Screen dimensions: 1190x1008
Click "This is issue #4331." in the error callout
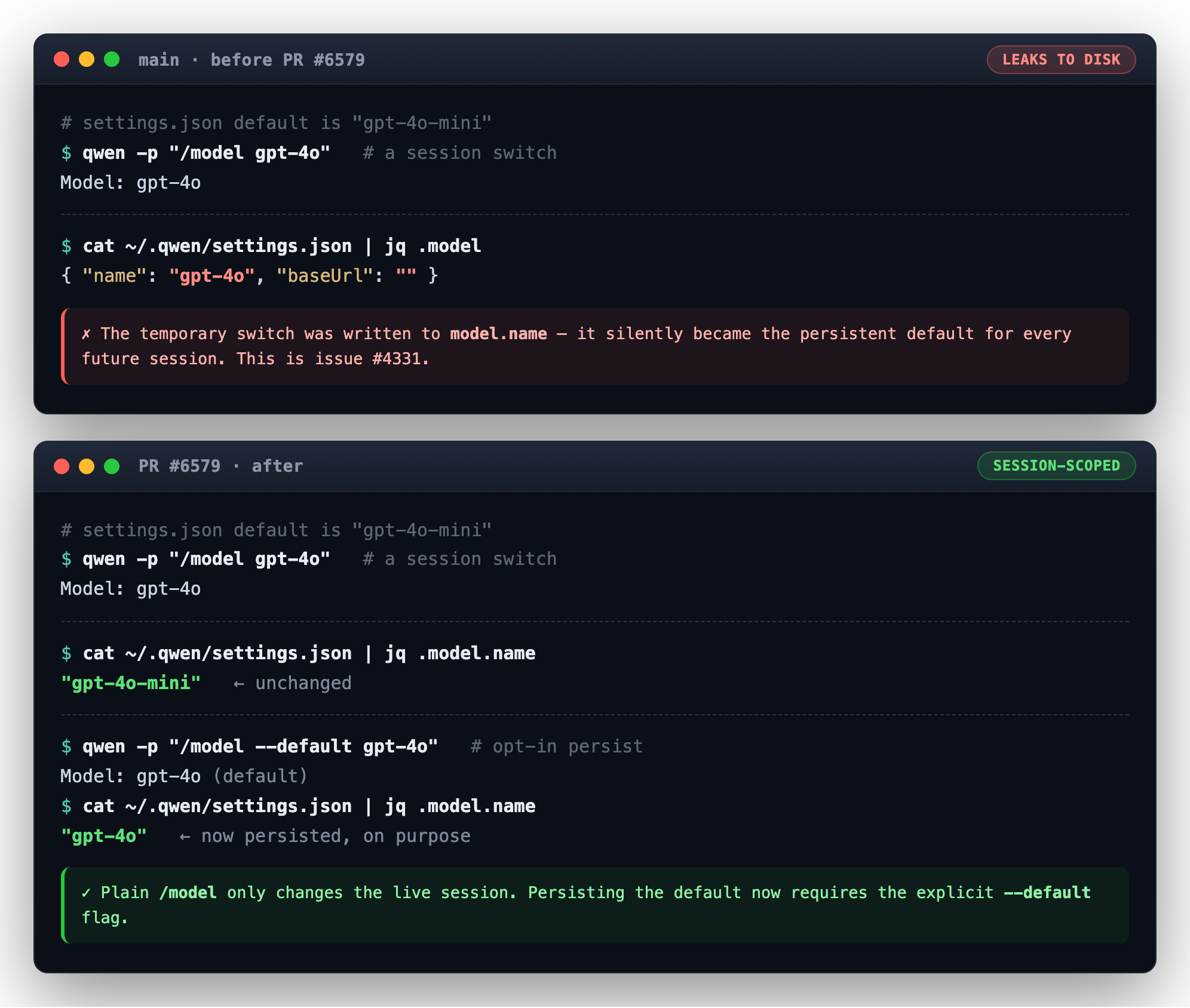point(333,359)
